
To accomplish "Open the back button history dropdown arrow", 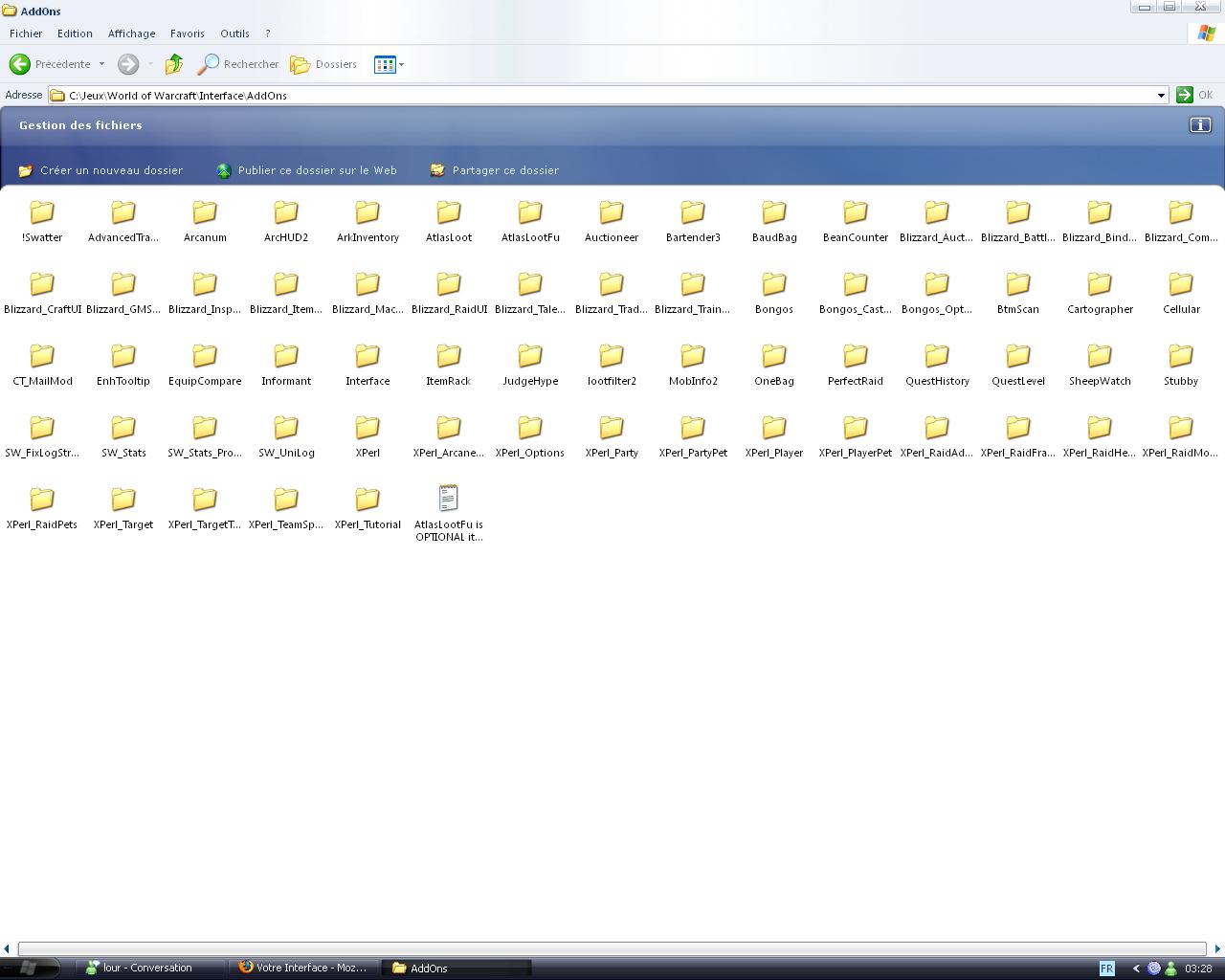I will tap(101, 64).
